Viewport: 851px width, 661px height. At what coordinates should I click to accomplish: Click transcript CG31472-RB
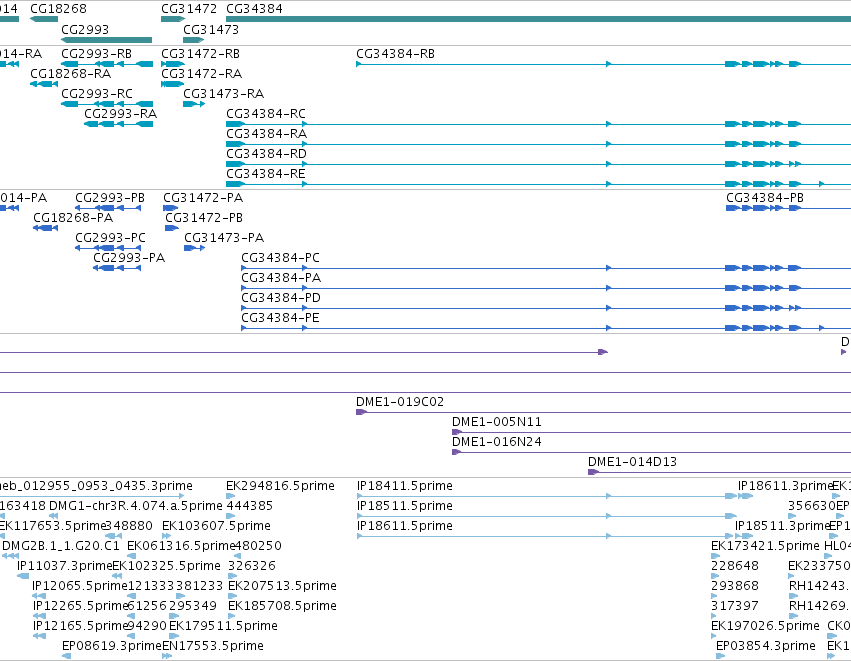[200, 54]
